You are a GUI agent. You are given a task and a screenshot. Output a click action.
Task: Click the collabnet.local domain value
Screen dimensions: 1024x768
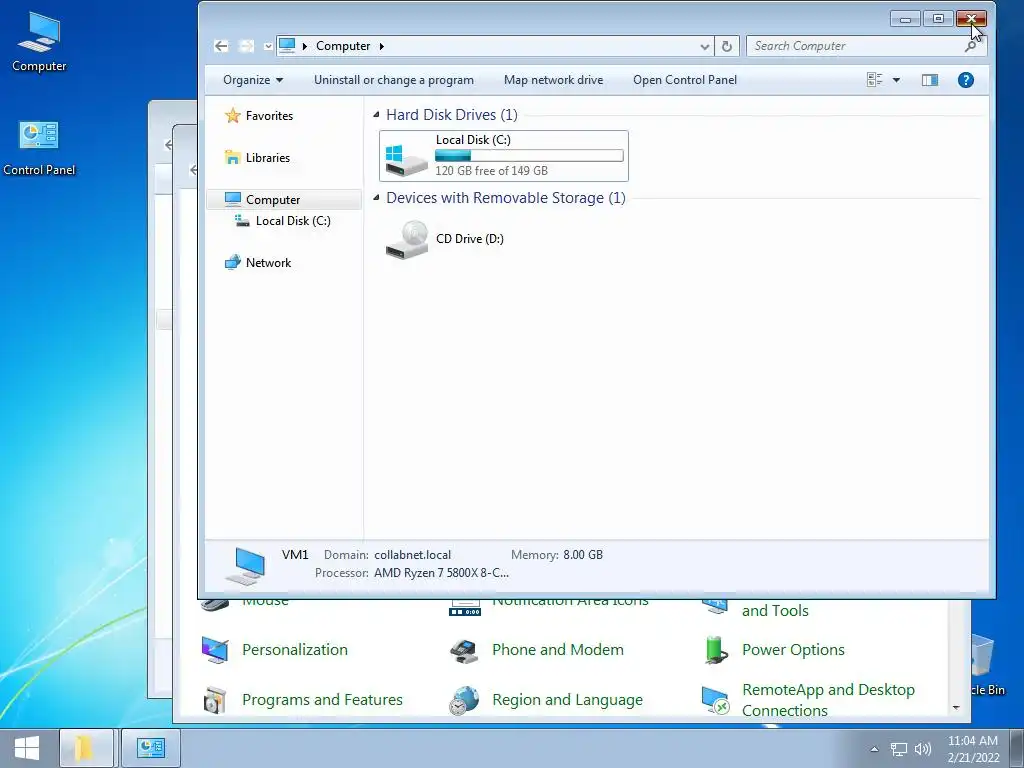tap(412, 554)
